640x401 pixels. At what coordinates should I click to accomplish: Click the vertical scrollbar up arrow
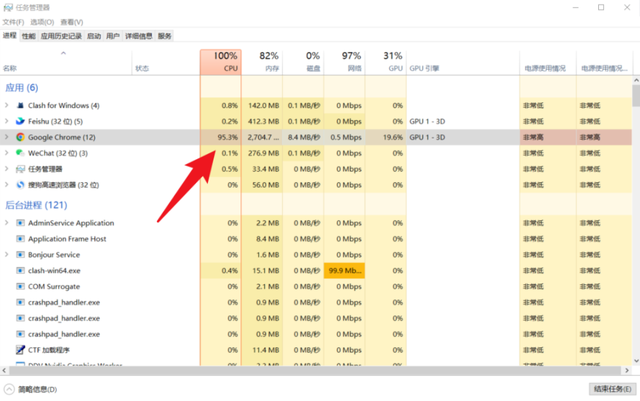[x=636, y=80]
